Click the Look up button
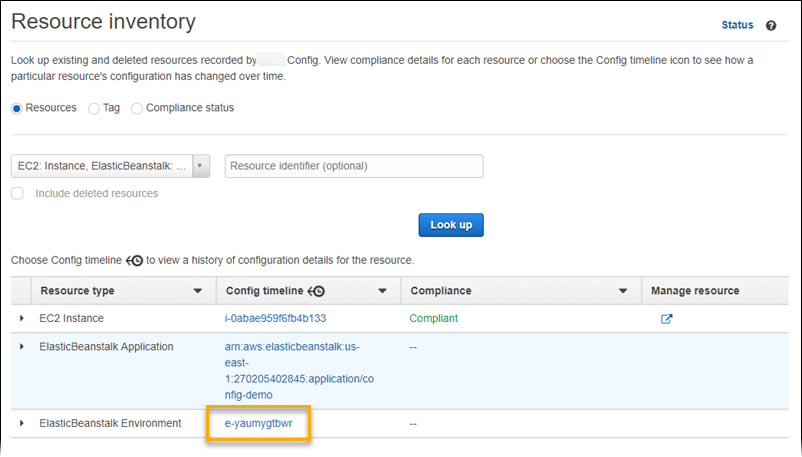 pyautogui.click(x=450, y=225)
